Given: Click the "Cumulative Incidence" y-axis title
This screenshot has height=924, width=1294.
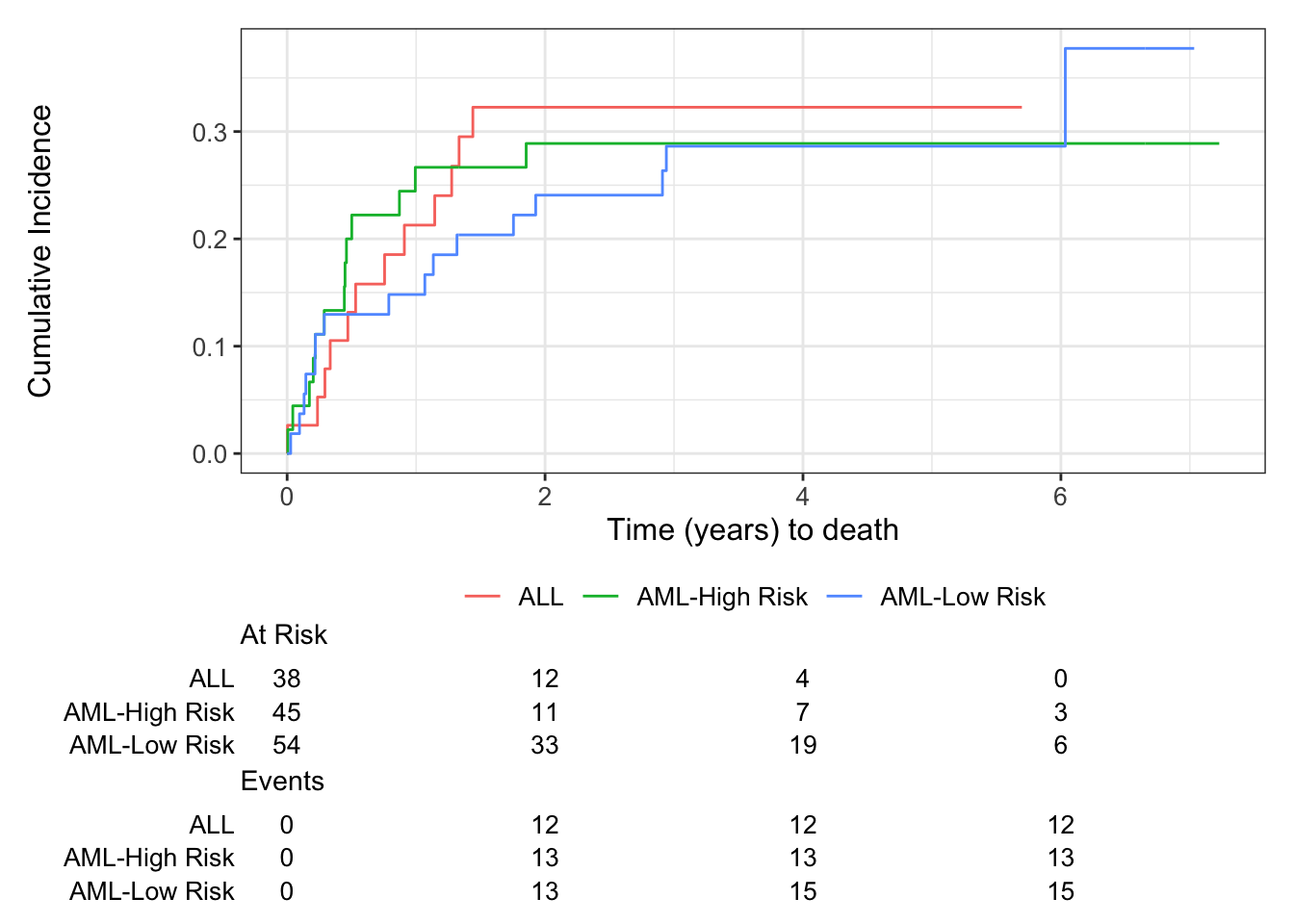Looking at the screenshot, I should [x=39, y=251].
